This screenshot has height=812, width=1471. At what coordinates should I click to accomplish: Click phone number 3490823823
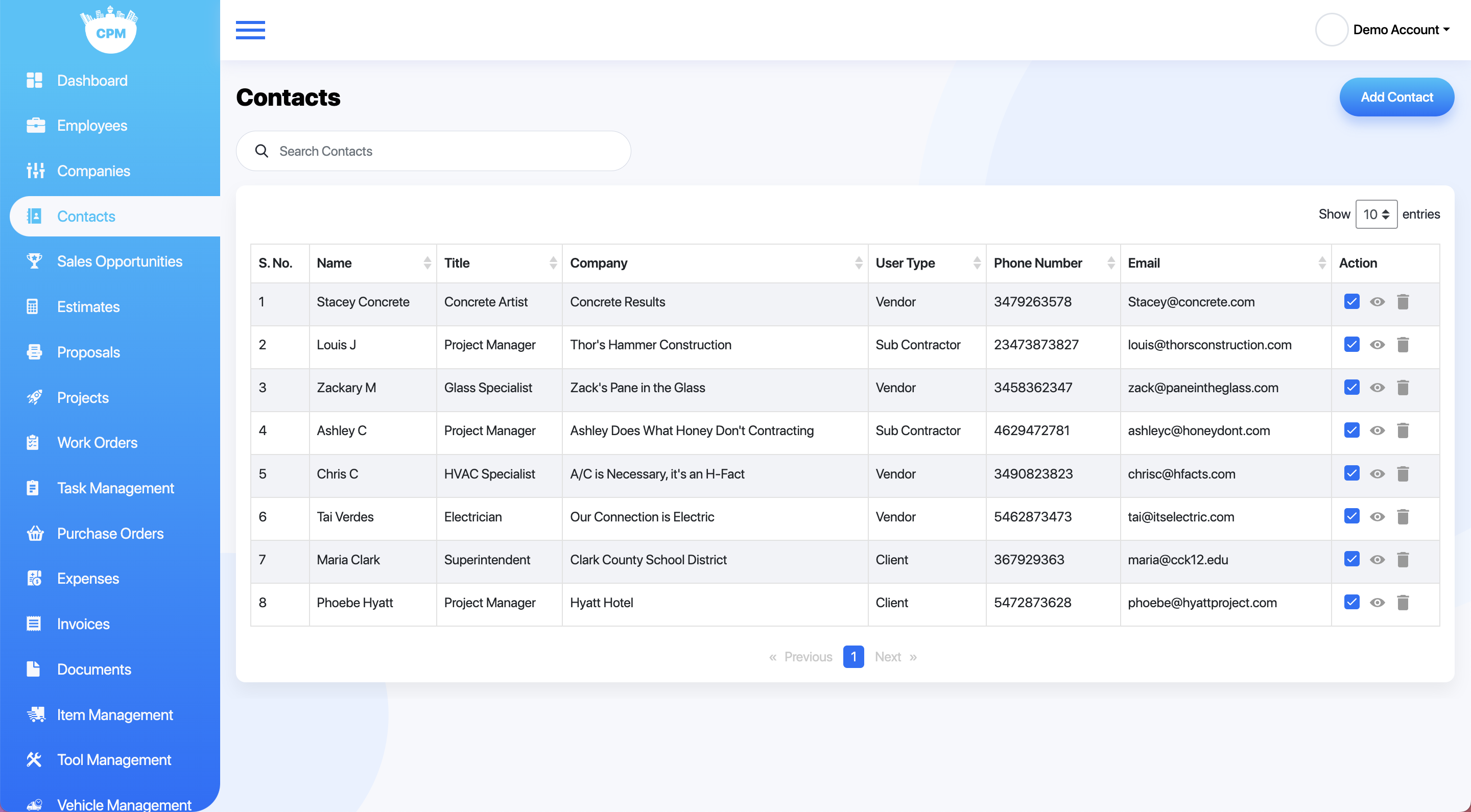[1033, 473]
